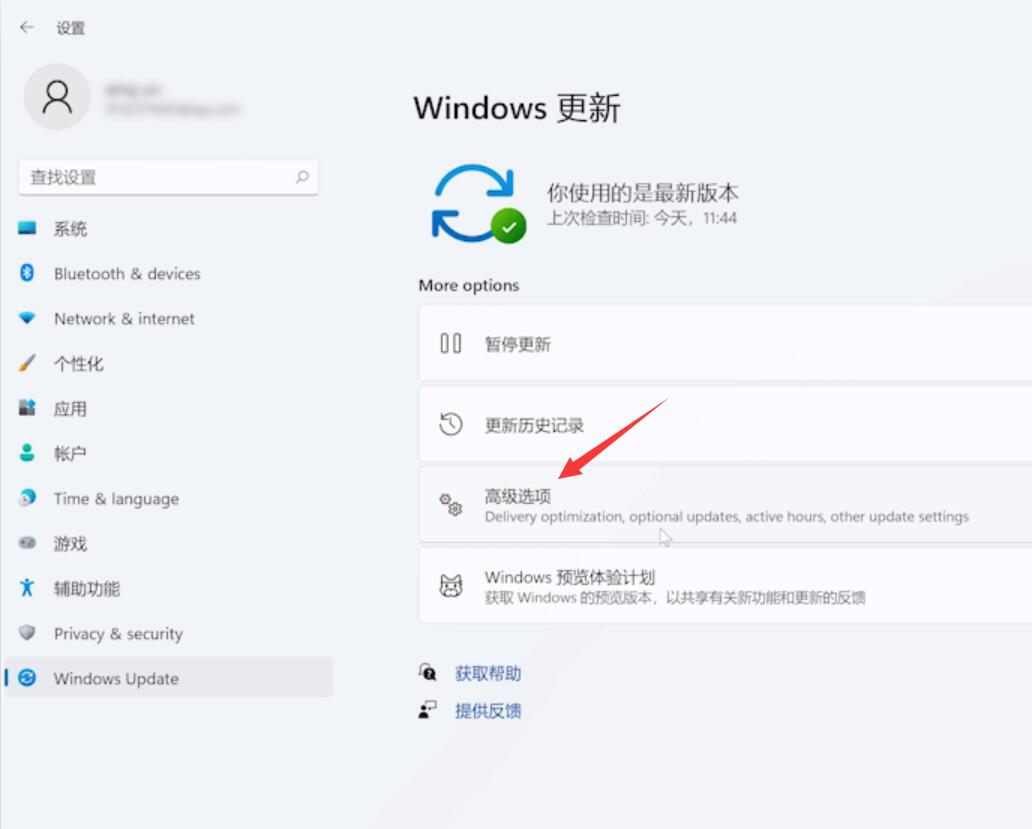Open the 帐户 category

168,453
